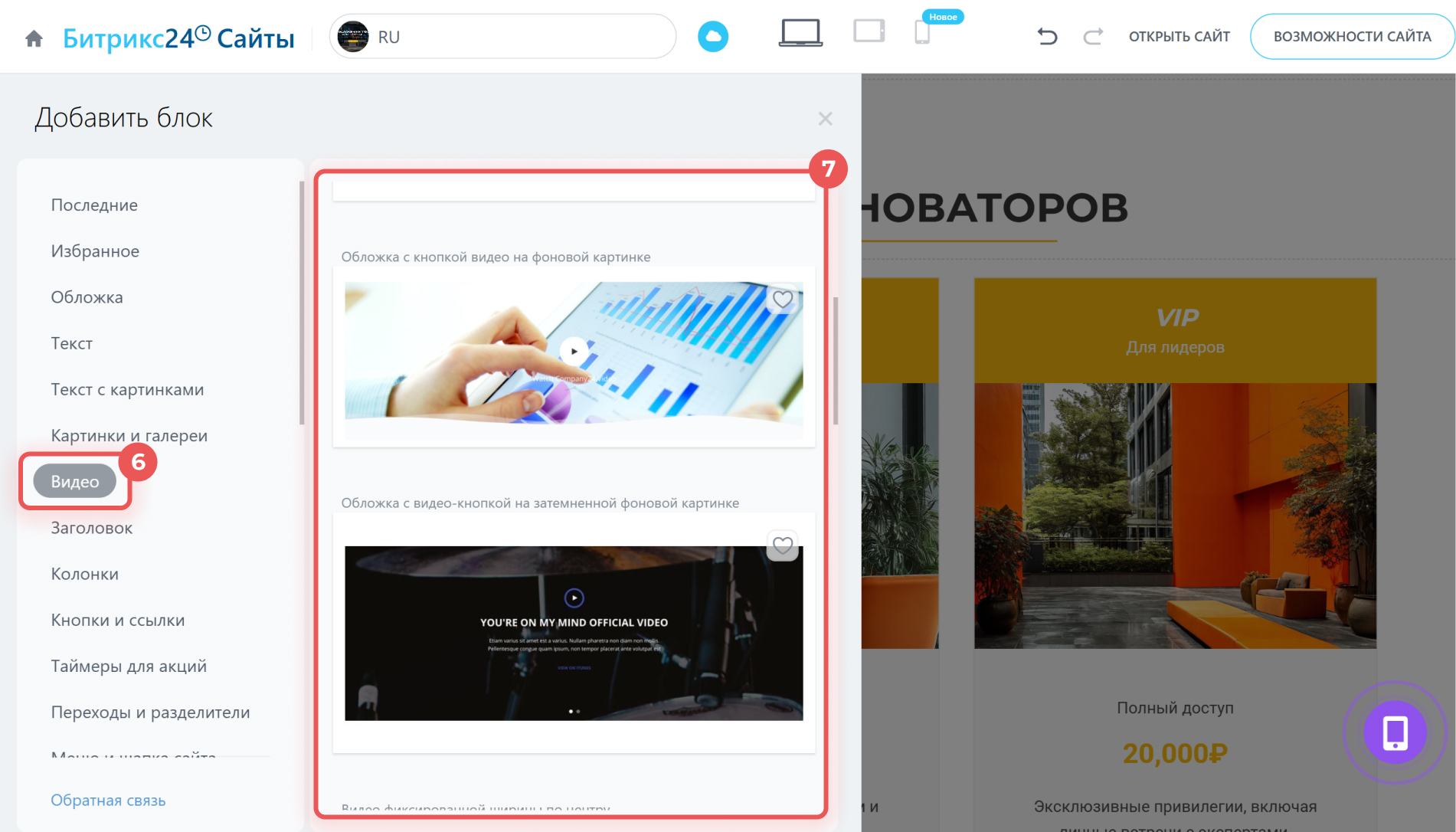Switch to desktop preview mode
The image size is (1456, 832).
coord(800,34)
